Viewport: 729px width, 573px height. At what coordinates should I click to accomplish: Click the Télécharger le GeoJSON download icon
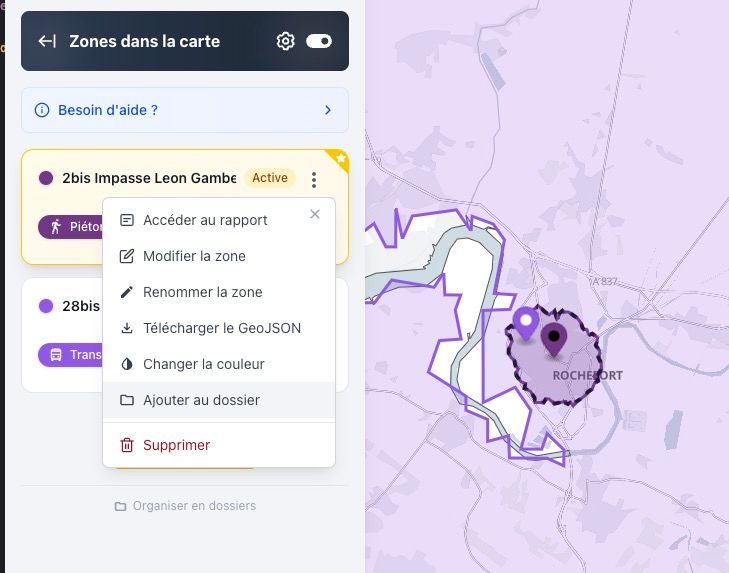(x=127, y=328)
